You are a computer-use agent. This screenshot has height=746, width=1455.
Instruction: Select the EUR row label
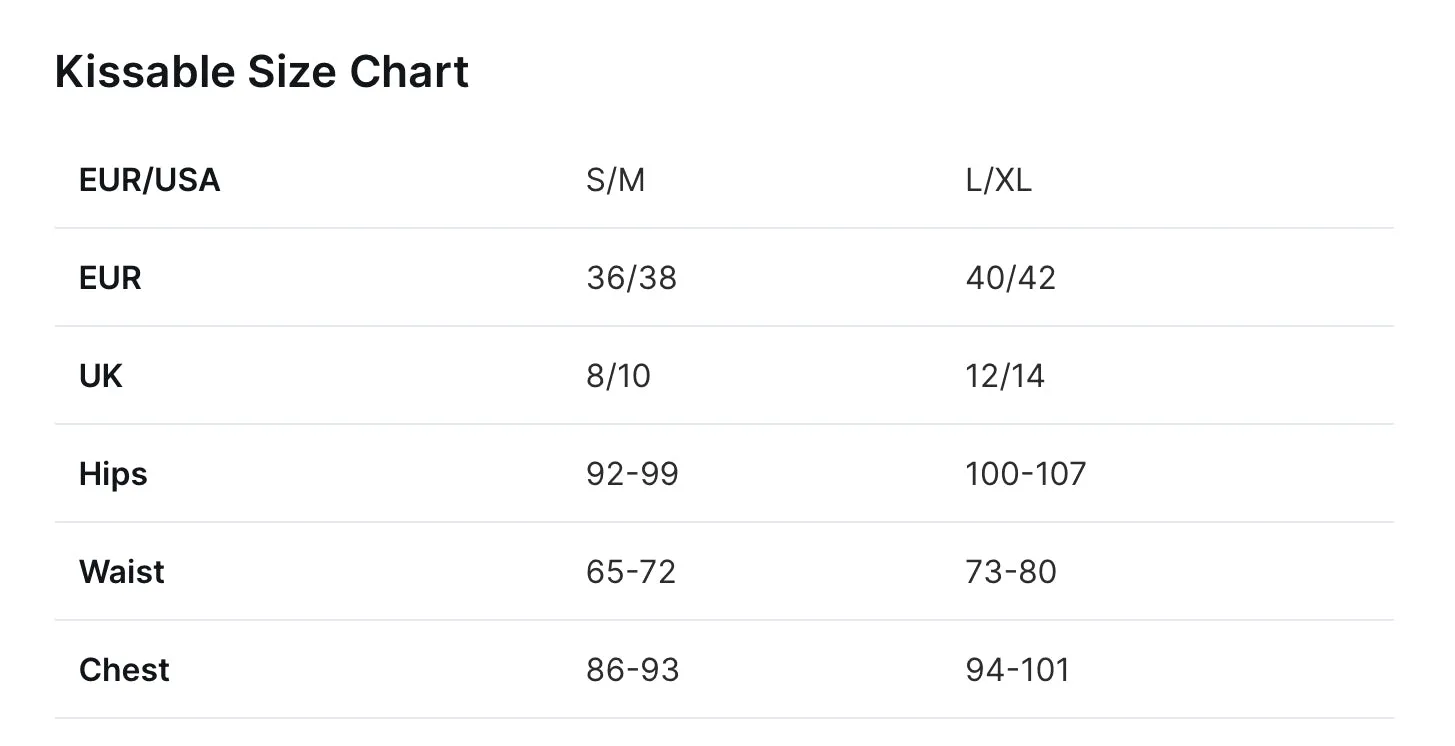tap(110, 278)
